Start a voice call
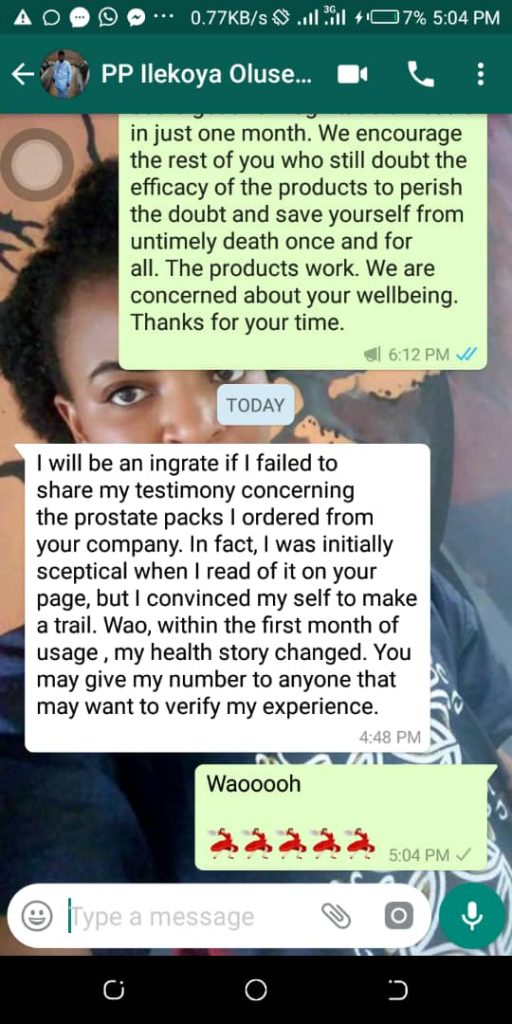The height and width of the screenshot is (1024, 512). (421, 75)
